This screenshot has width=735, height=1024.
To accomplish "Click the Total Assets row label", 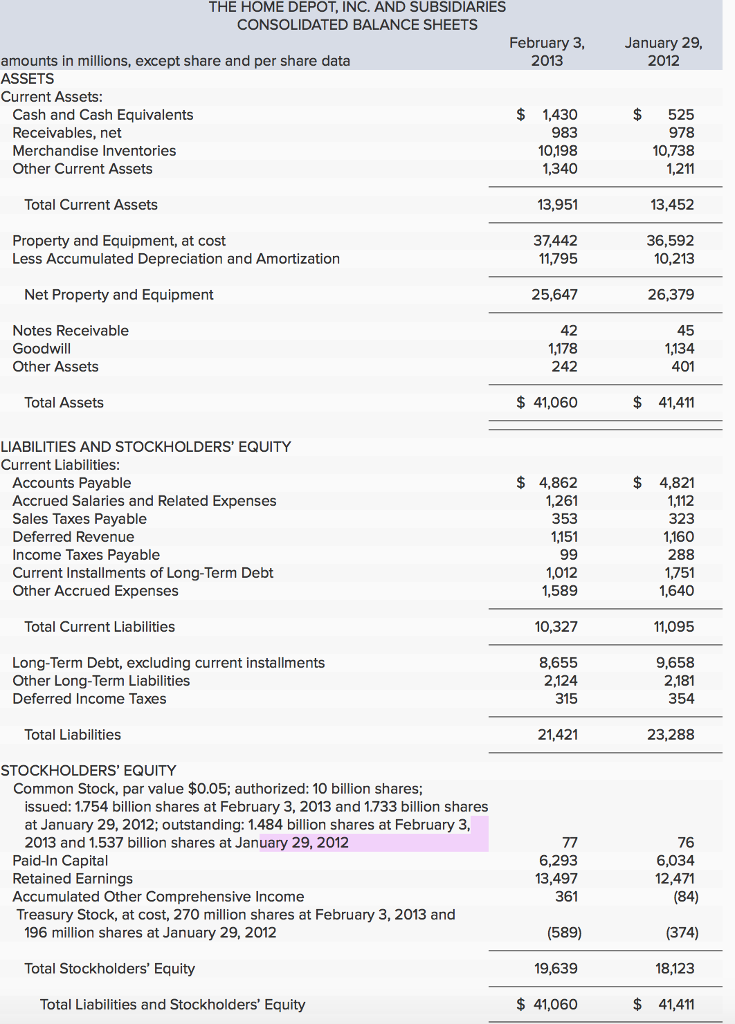I will [x=64, y=403].
